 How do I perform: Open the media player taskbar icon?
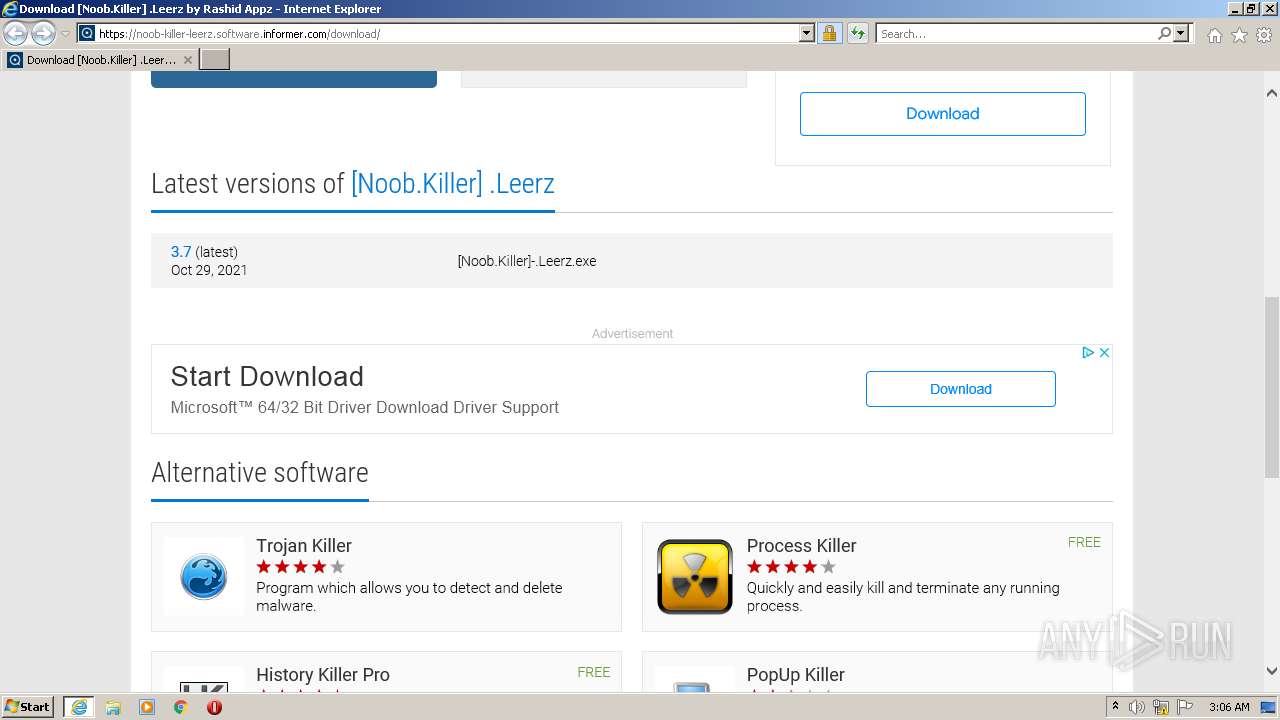point(147,707)
